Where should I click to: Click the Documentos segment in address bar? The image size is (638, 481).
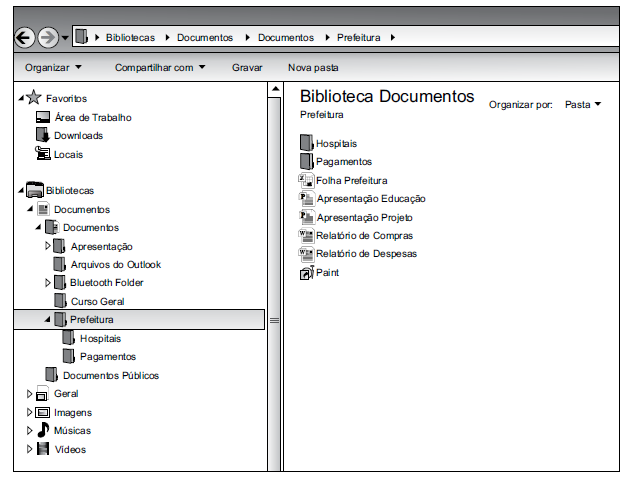coord(204,38)
